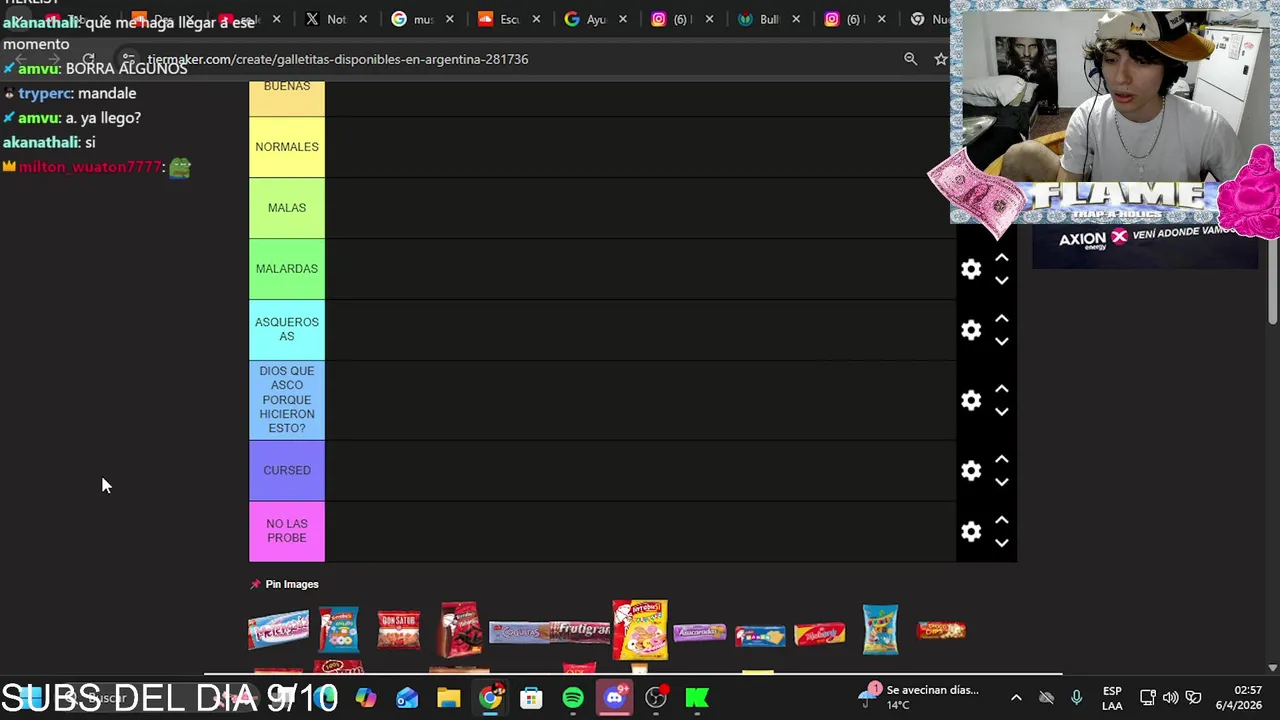The image size is (1280, 720).
Task: Click the DIOS QUE ASCO tier label
Action: (287, 400)
